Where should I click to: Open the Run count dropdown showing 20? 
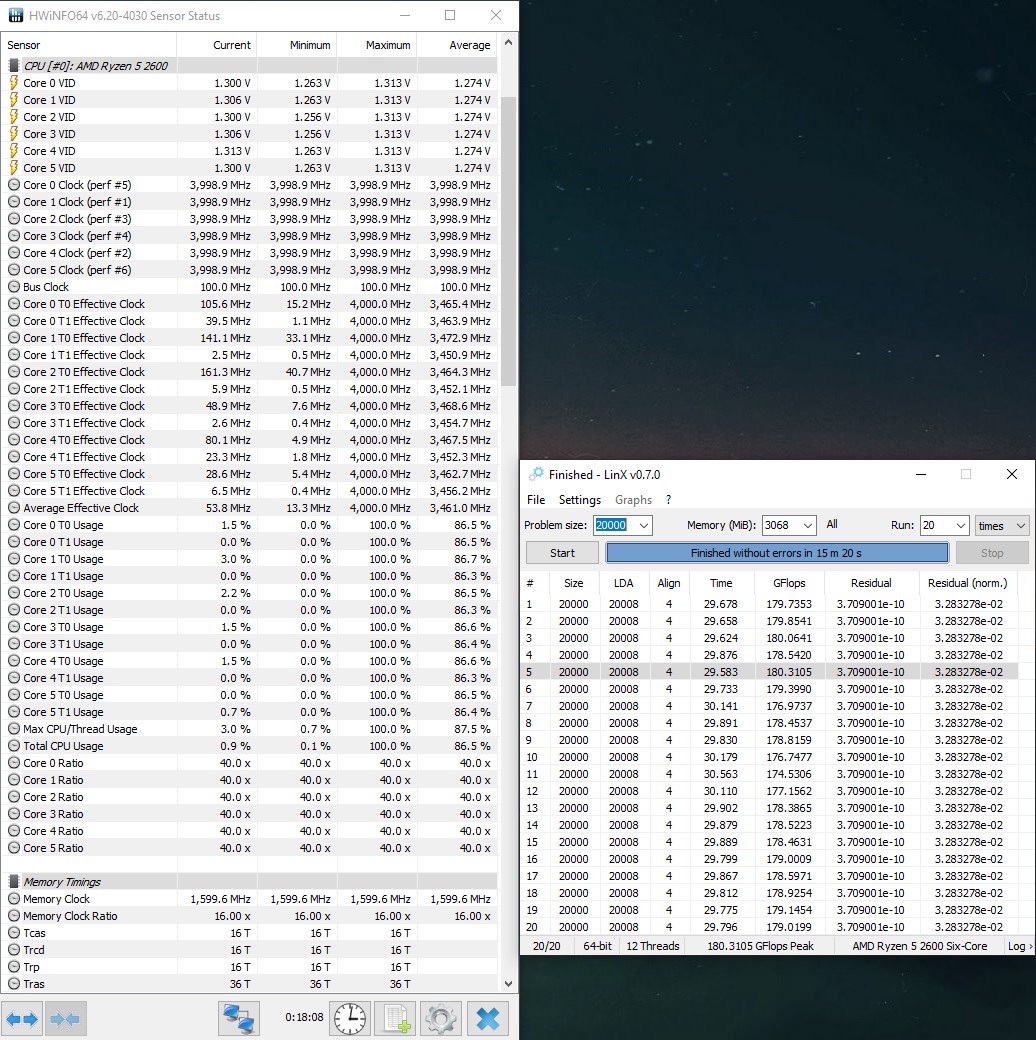pyautogui.click(x=960, y=525)
